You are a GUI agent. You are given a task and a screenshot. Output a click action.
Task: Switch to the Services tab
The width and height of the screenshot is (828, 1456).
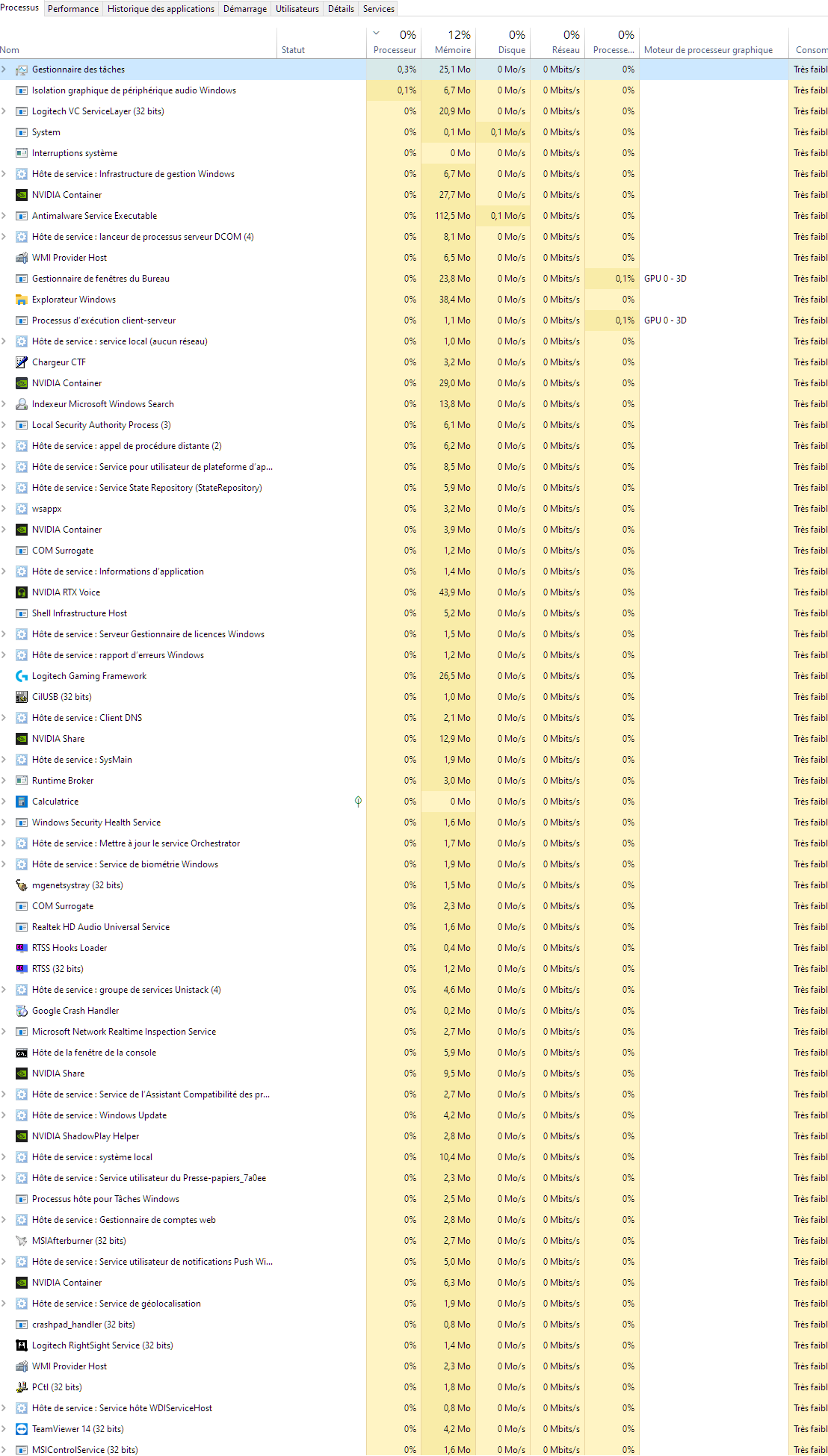(x=378, y=9)
